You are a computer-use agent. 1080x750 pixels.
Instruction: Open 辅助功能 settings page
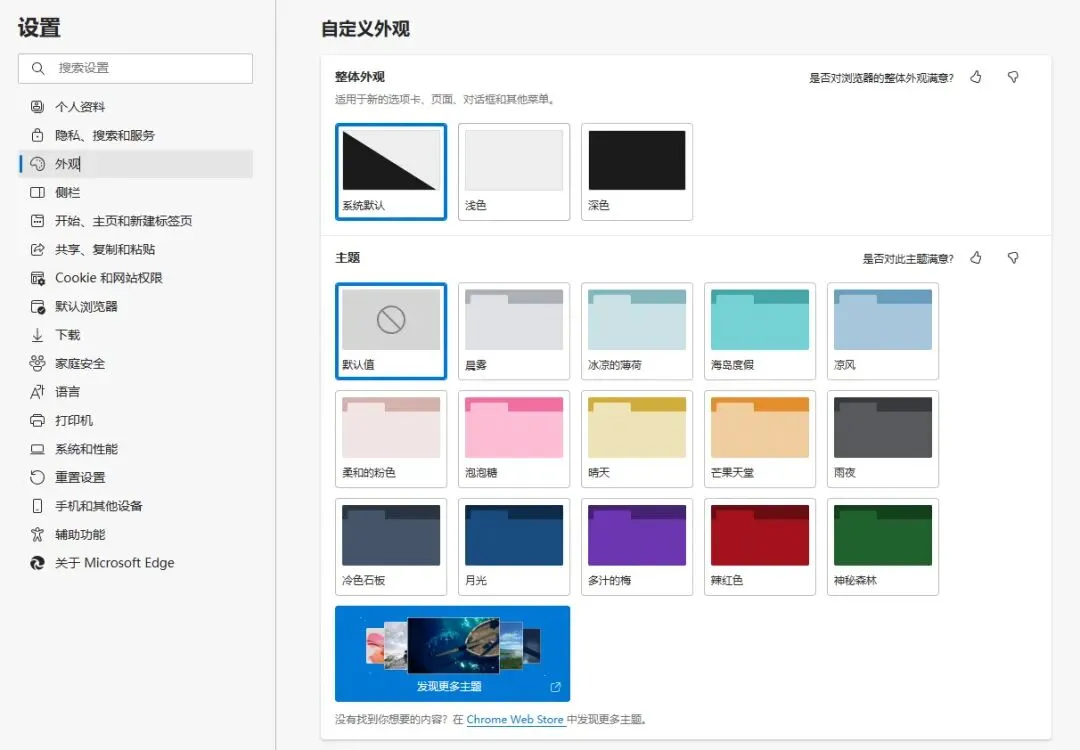click(136, 534)
